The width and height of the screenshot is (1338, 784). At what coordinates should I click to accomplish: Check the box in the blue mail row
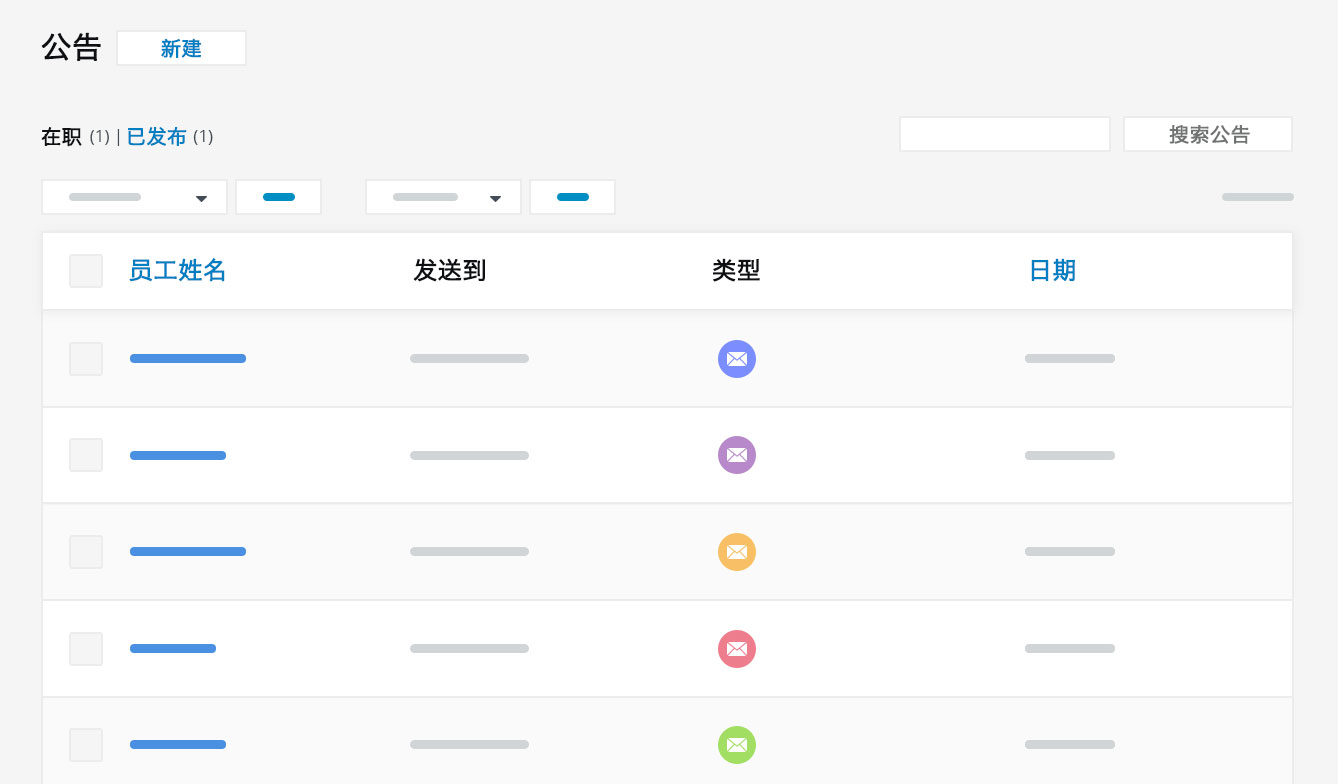[x=86, y=359]
